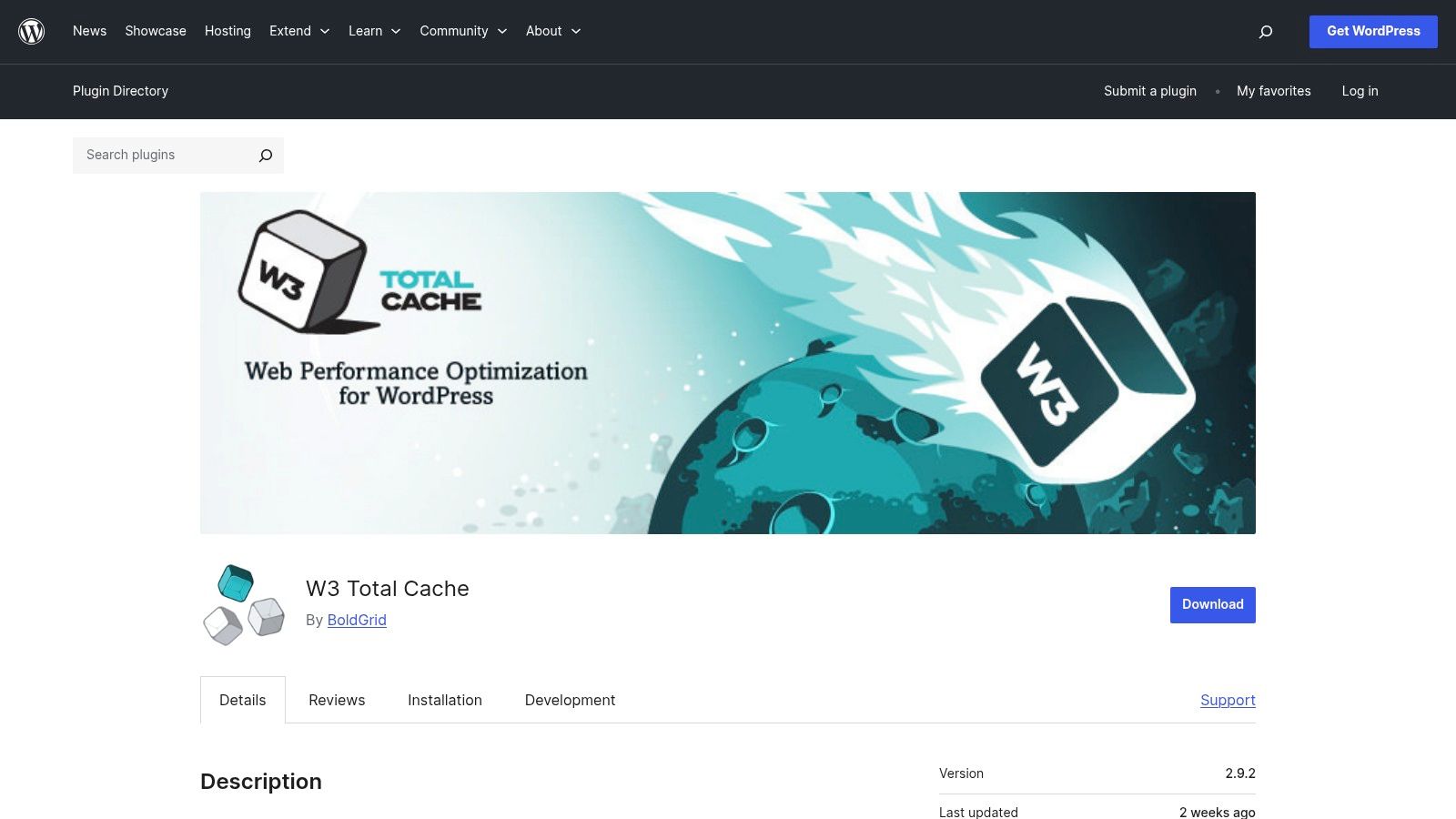Navigate to Hosting page
The width and height of the screenshot is (1456, 819).
227,31
